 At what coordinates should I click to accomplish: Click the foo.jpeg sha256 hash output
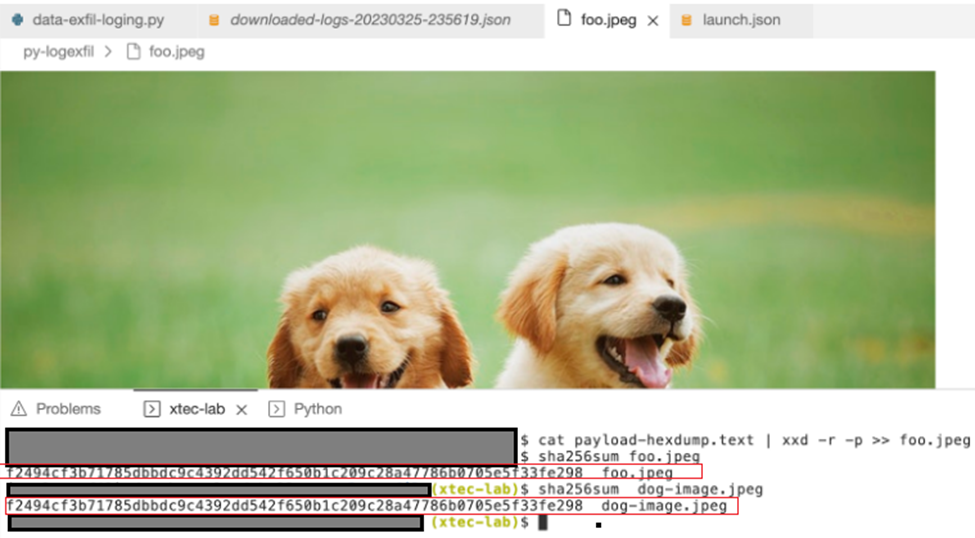295,473
